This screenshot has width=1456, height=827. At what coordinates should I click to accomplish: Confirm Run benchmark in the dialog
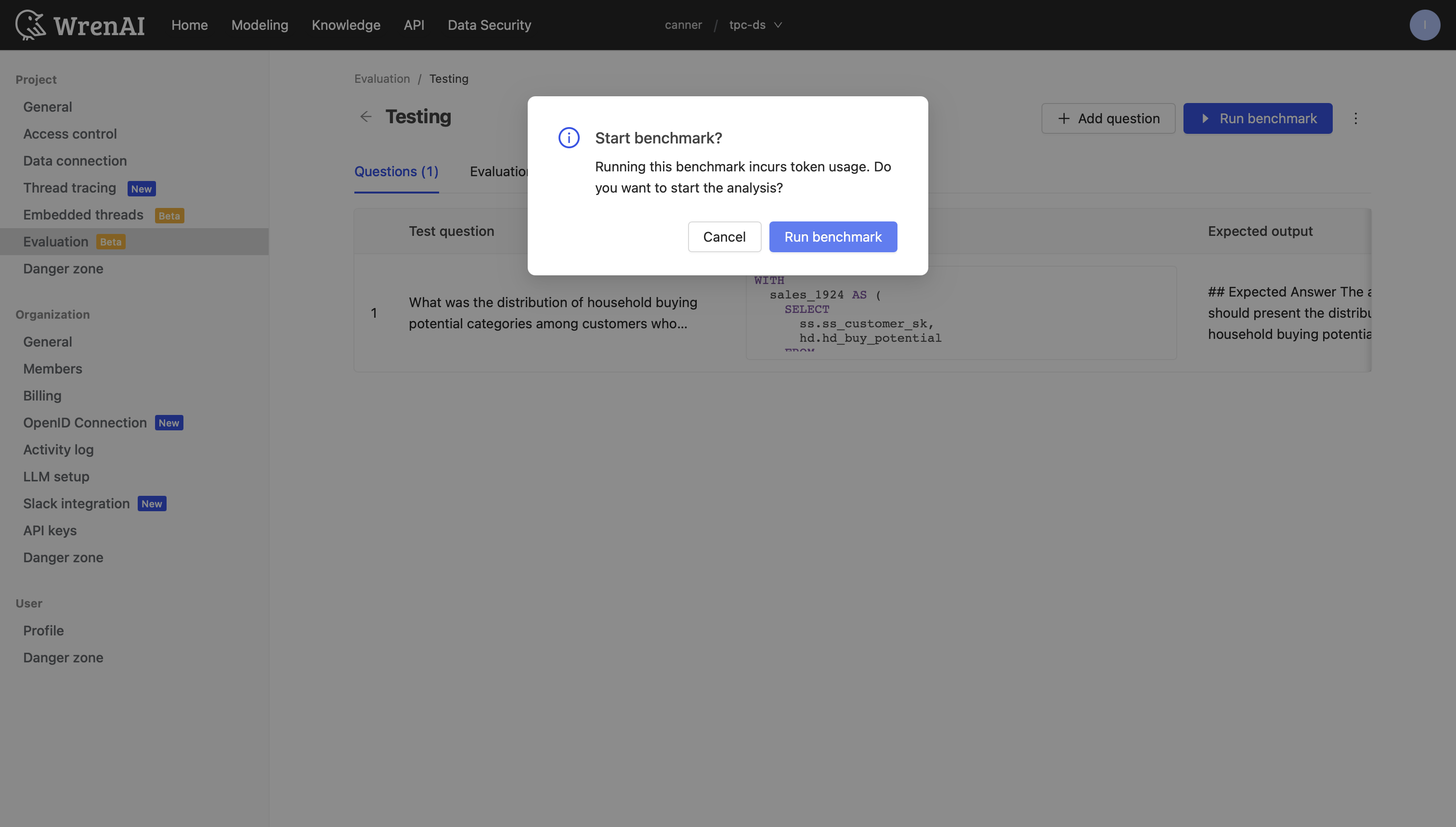pyautogui.click(x=833, y=236)
